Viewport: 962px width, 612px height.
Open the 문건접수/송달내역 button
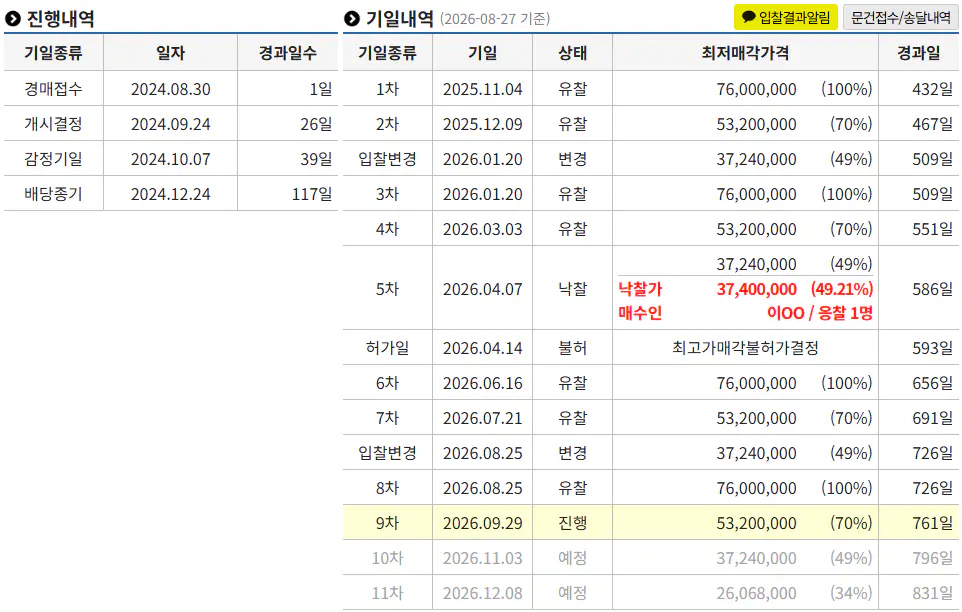click(901, 17)
